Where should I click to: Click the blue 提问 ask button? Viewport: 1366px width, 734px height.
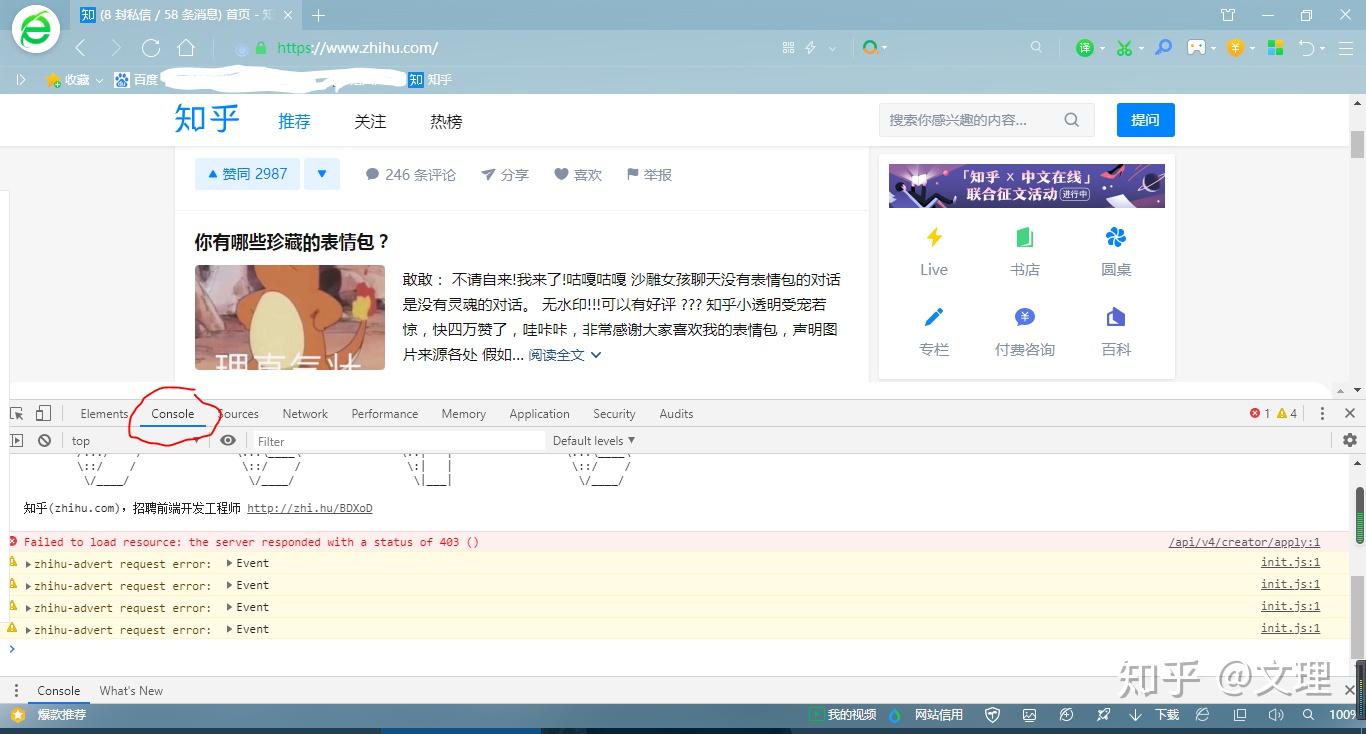[x=1146, y=120]
